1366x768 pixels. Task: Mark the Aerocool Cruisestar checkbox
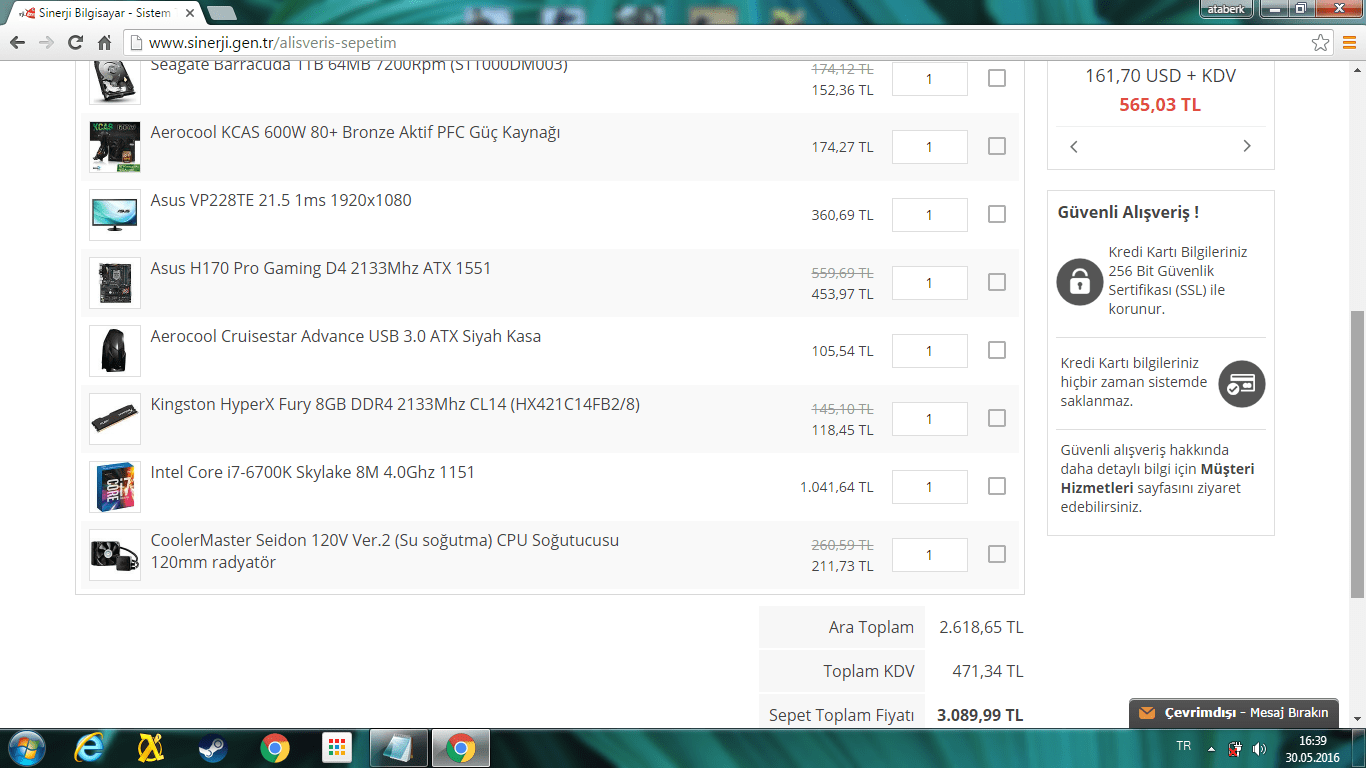click(997, 350)
